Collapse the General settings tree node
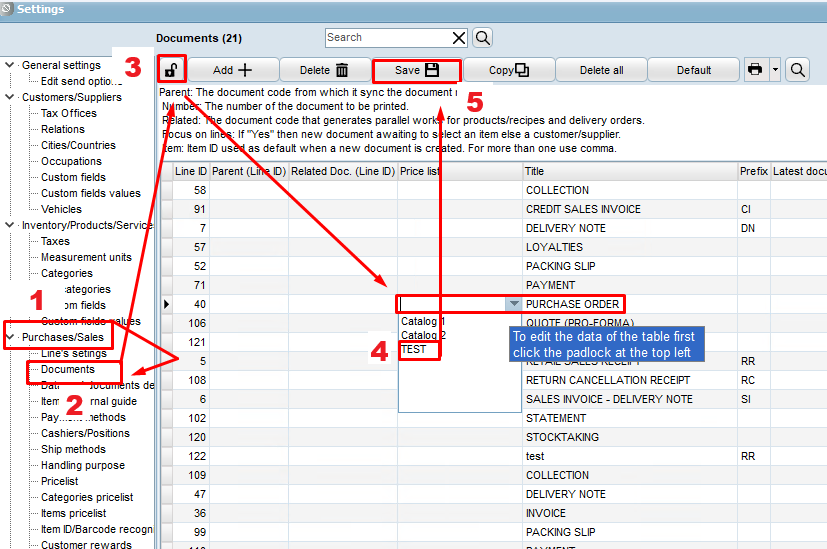 pyautogui.click(x=10, y=65)
